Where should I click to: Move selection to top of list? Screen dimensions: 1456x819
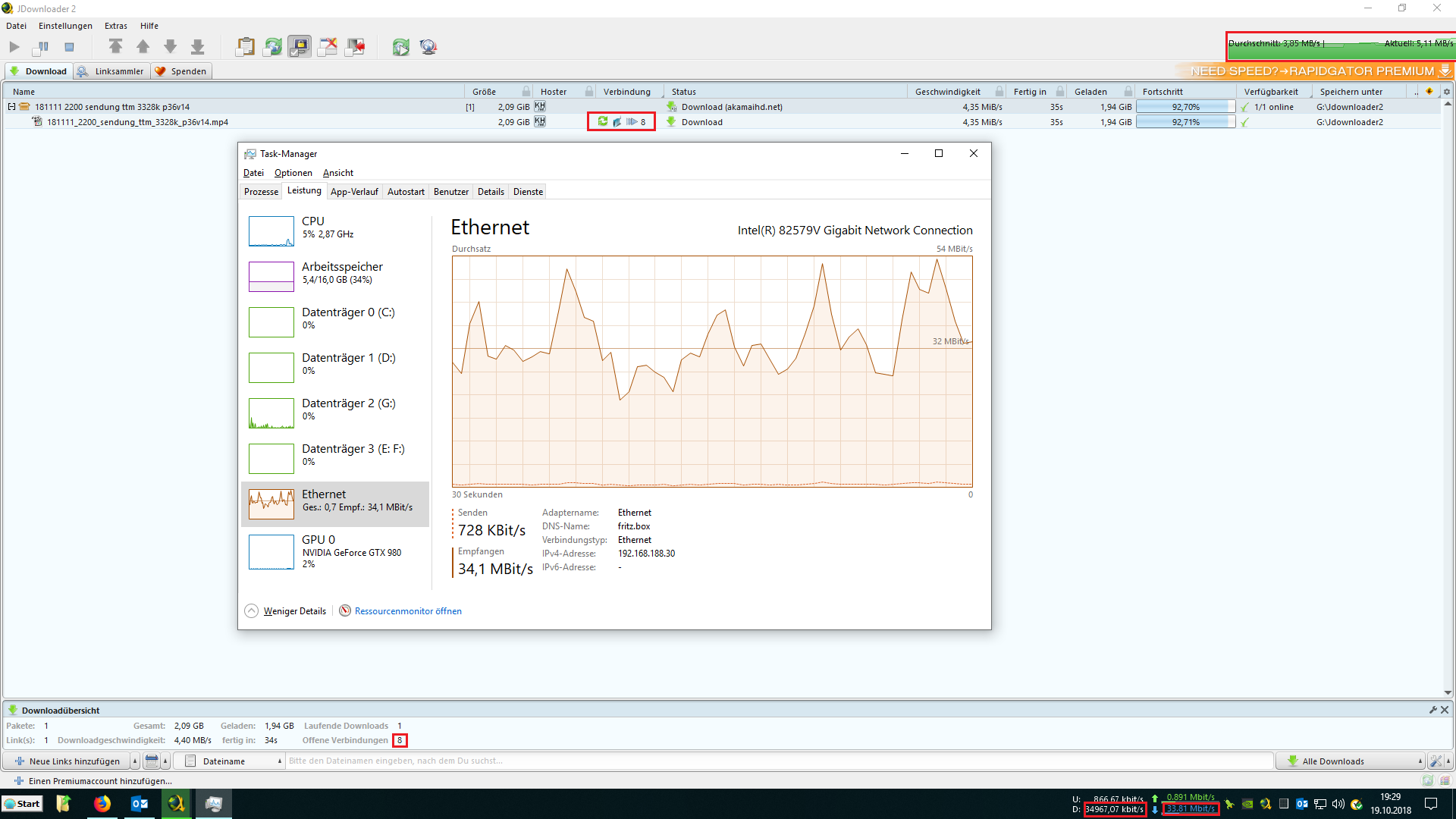(x=115, y=47)
